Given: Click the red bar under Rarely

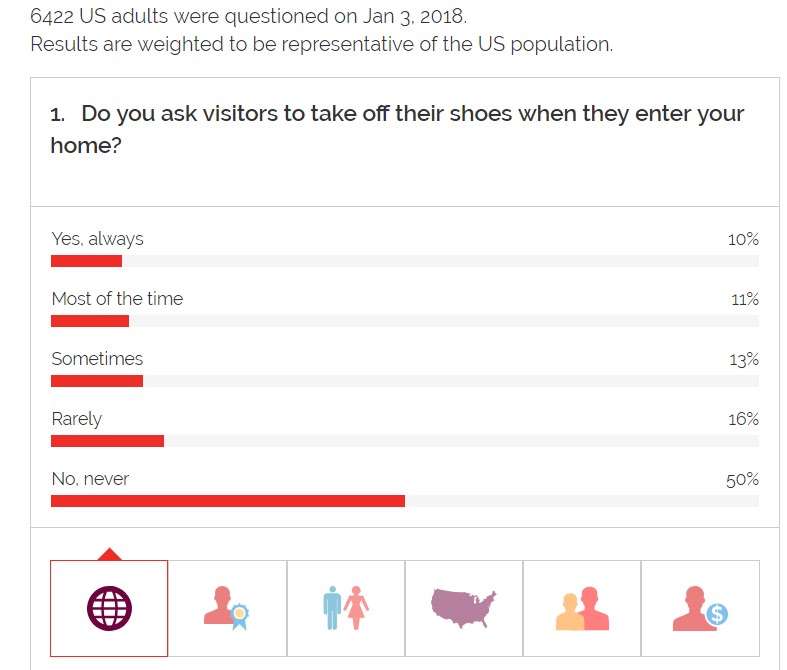Looking at the screenshot, I should coord(107,441).
